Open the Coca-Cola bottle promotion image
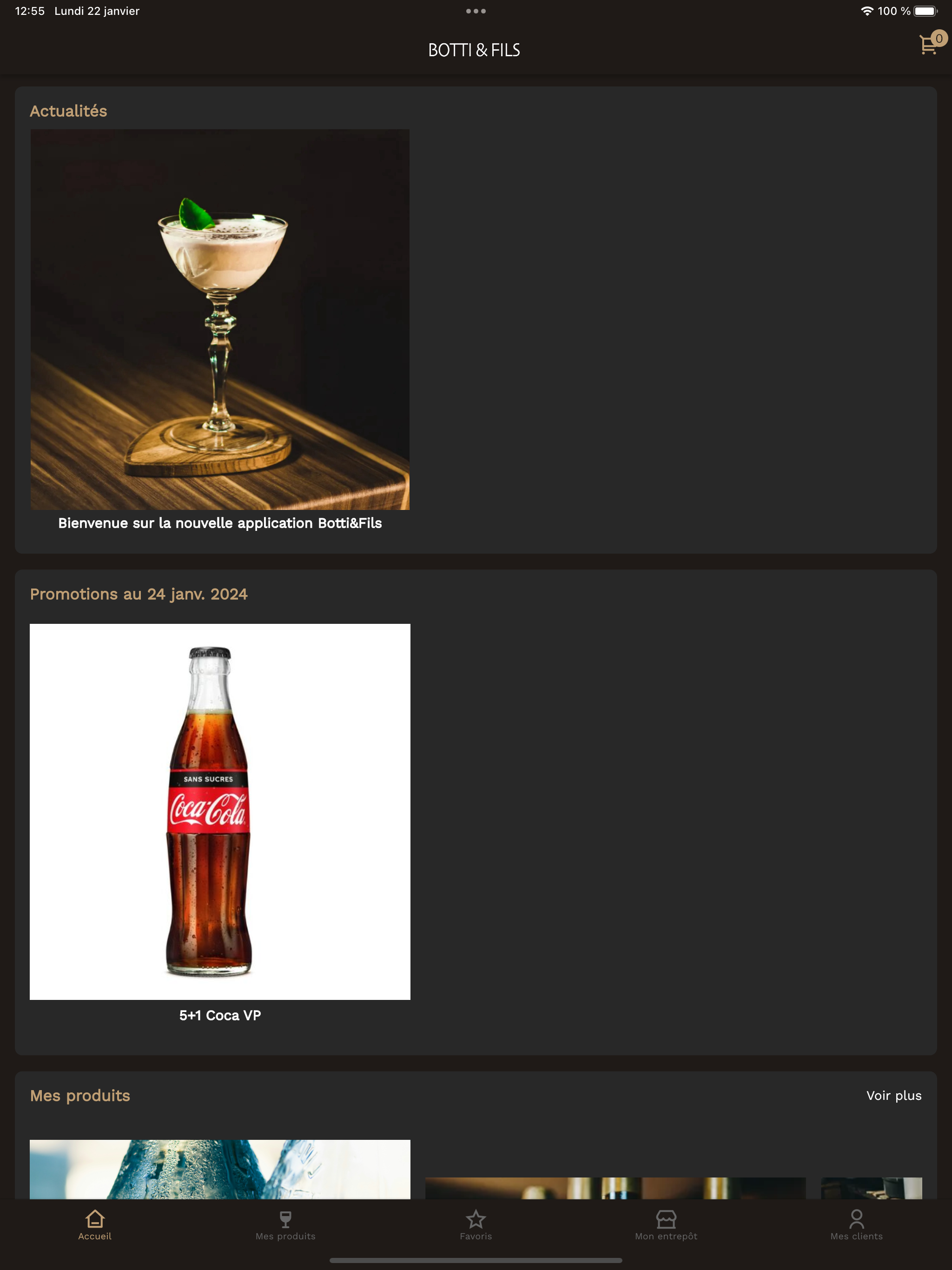Screen dimensions: 952x1270 [x=220, y=812]
